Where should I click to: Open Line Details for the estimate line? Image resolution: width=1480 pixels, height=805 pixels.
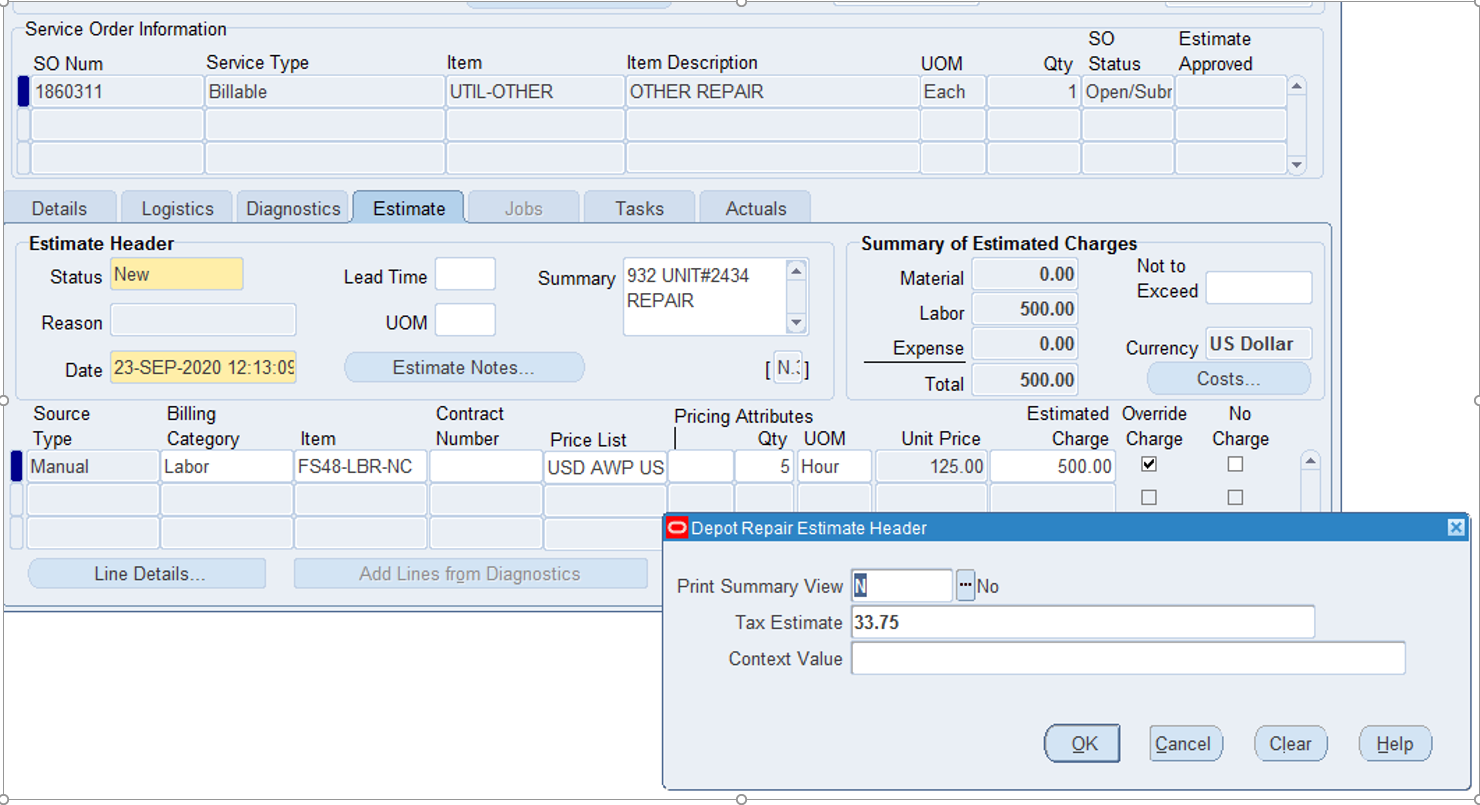pyautogui.click(x=146, y=573)
